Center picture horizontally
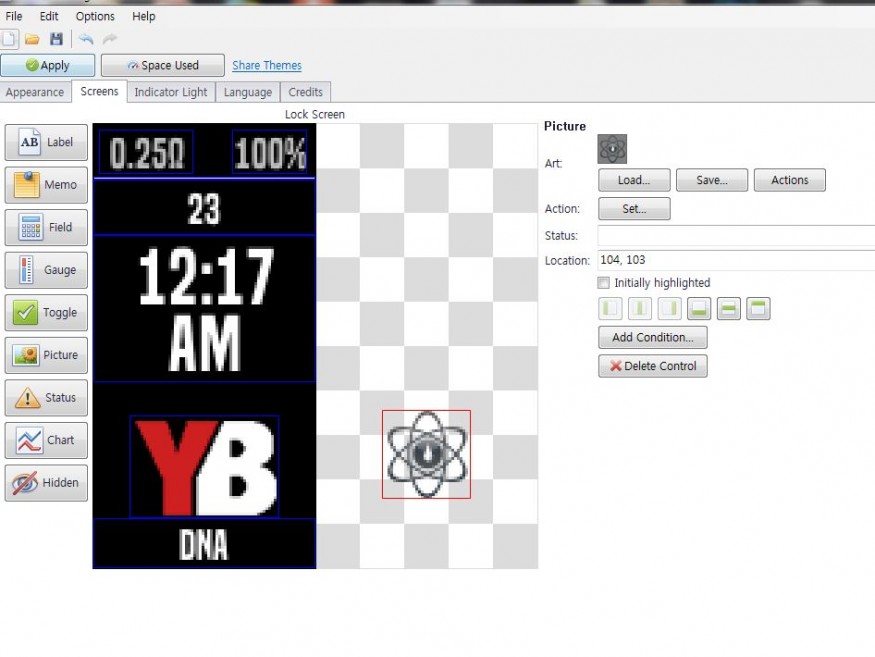This screenshot has height=657, width=875. [x=640, y=308]
